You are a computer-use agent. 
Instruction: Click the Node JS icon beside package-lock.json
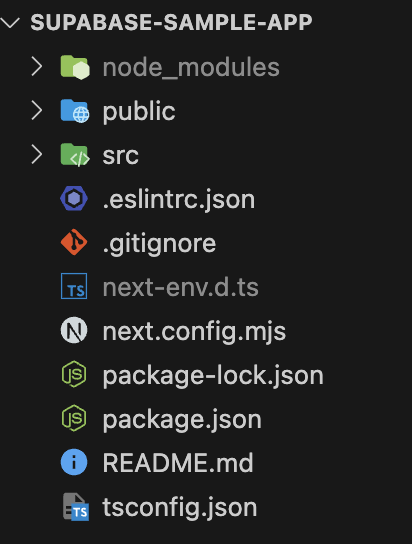click(74, 374)
